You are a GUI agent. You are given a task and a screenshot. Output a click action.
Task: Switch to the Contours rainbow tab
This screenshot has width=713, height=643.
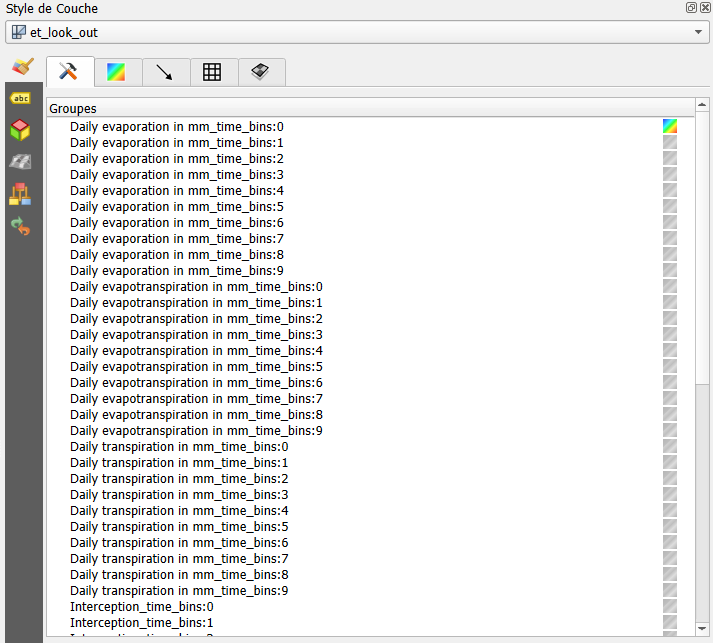117,72
